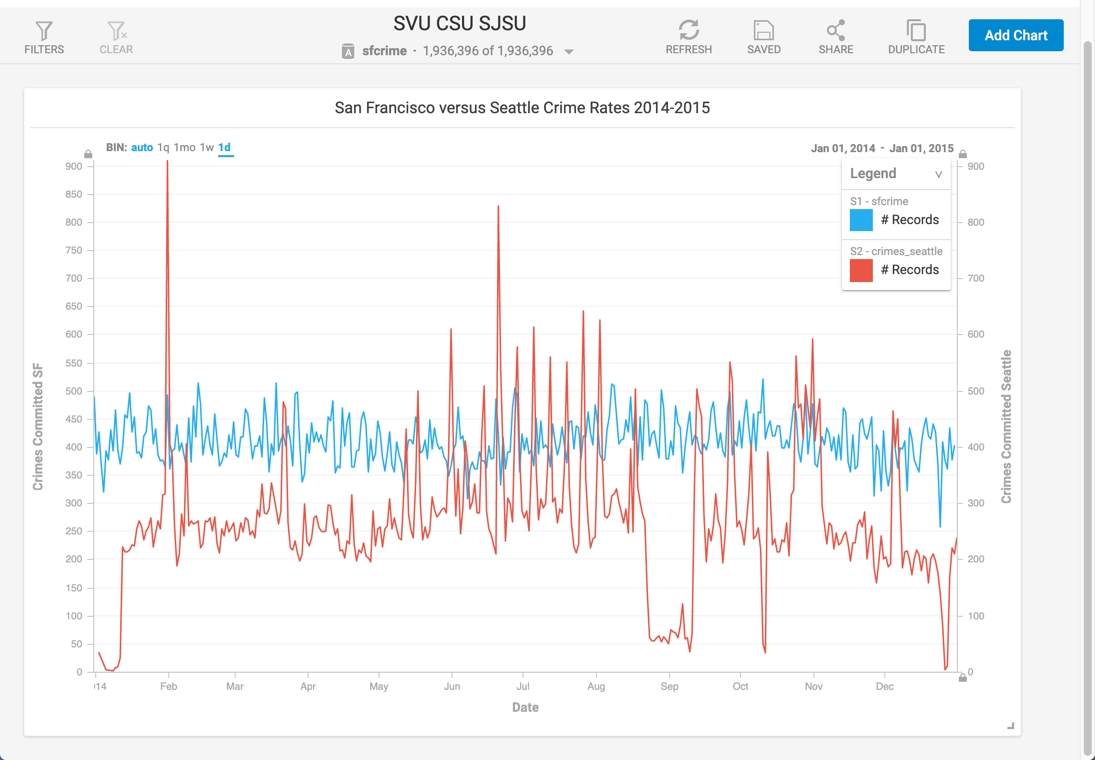Set bin to auto
The width and height of the screenshot is (1095, 760).
pos(142,147)
